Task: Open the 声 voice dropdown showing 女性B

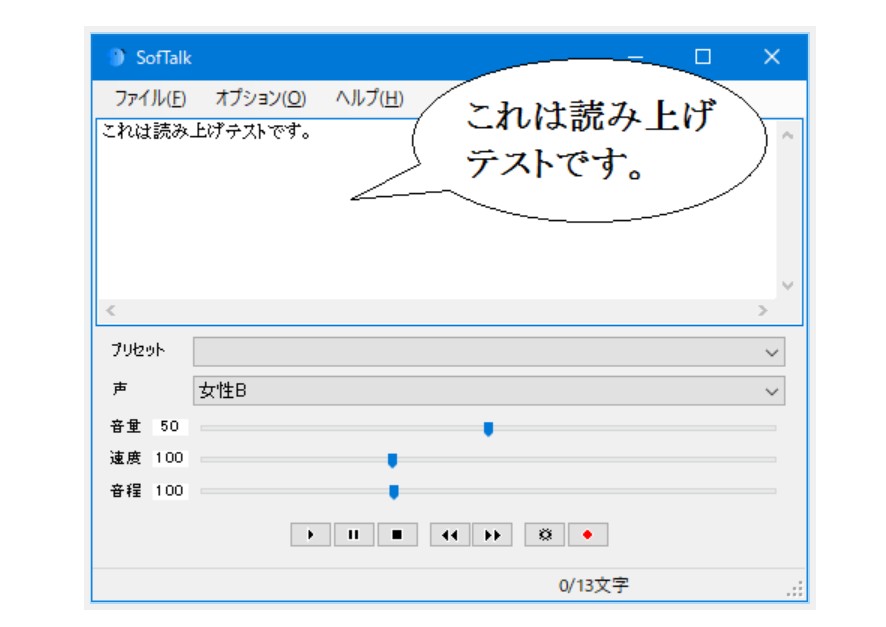Action: coord(489,391)
